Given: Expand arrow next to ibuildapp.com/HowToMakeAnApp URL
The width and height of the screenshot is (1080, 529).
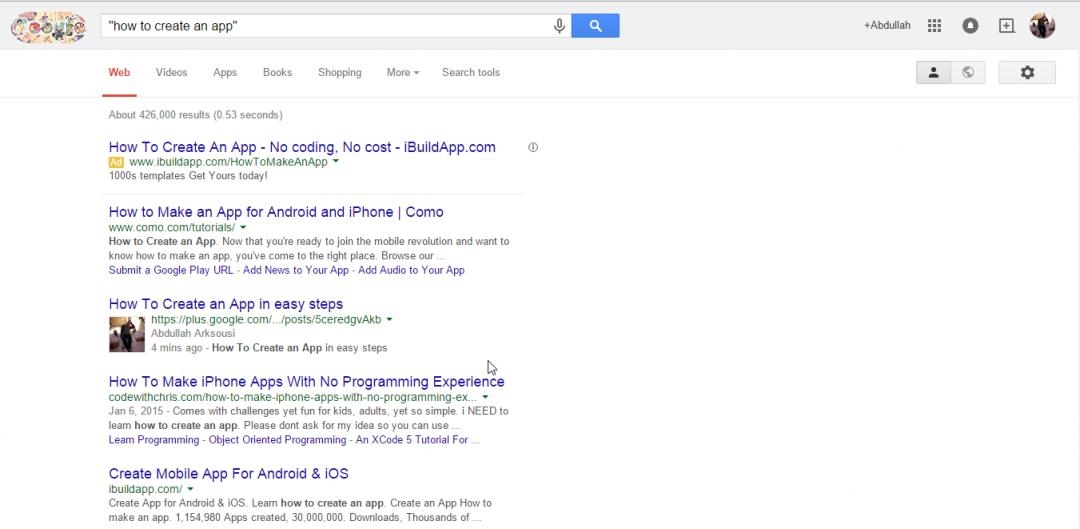Looking at the screenshot, I should click(x=335, y=162).
